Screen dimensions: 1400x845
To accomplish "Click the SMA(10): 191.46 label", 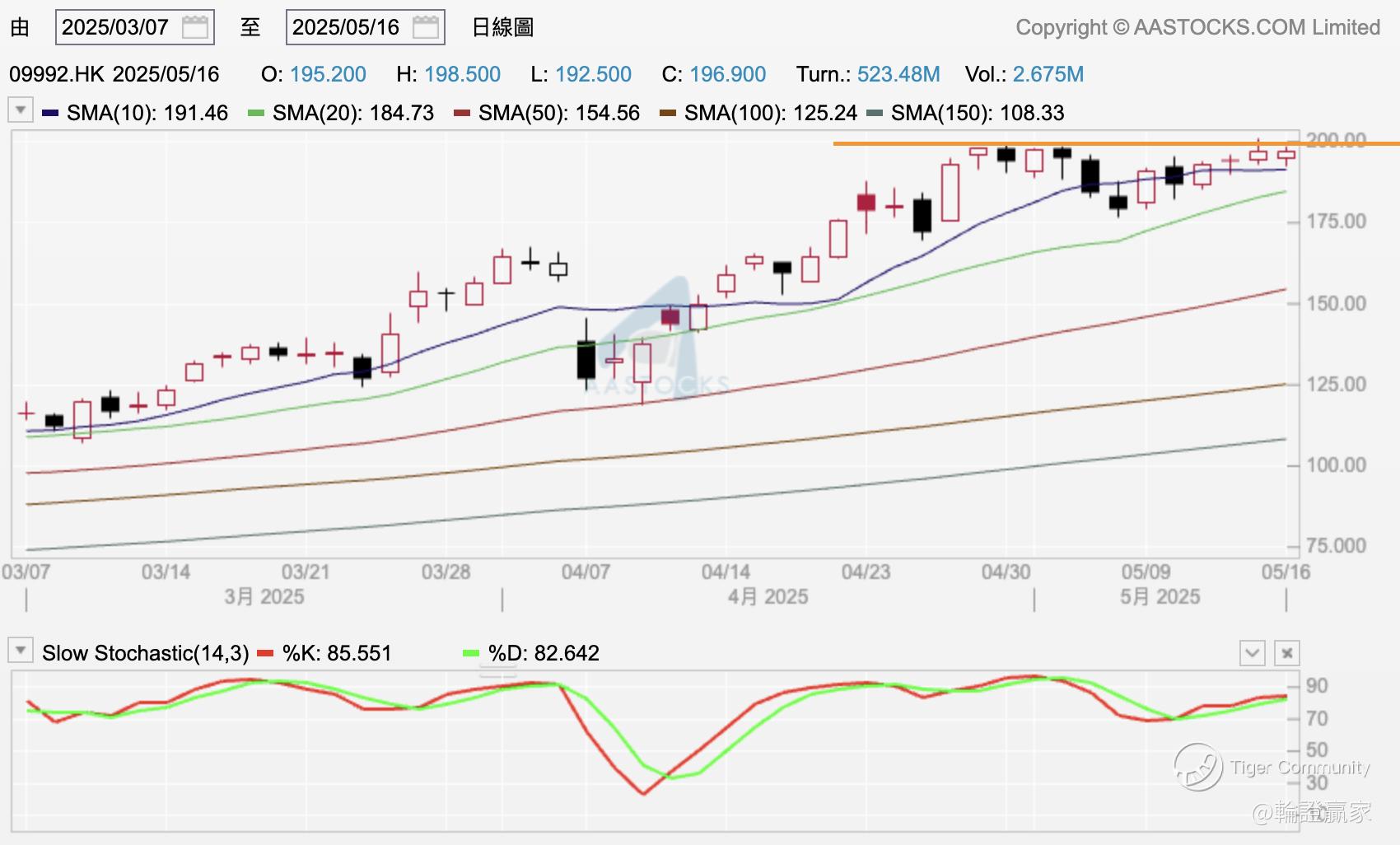I will [147, 113].
